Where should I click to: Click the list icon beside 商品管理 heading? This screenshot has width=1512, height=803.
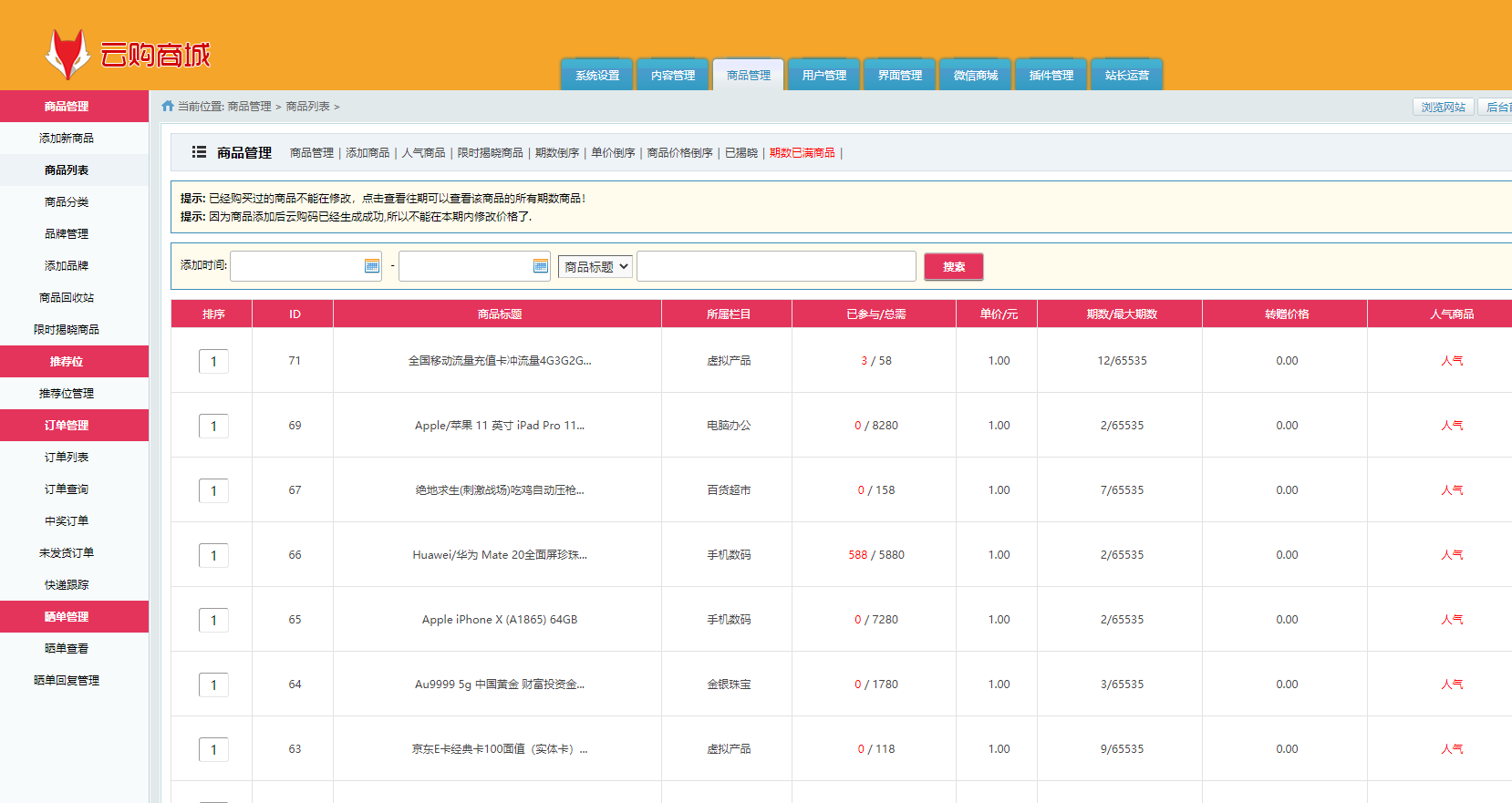[x=199, y=152]
